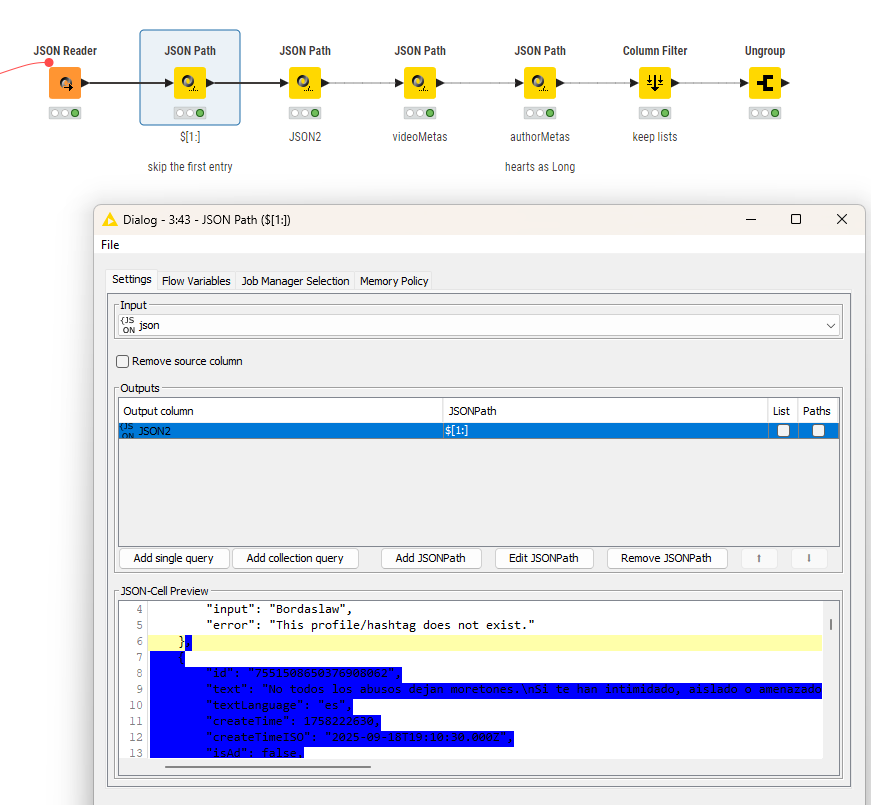Select the Ungroup node icon

[765, 83]
